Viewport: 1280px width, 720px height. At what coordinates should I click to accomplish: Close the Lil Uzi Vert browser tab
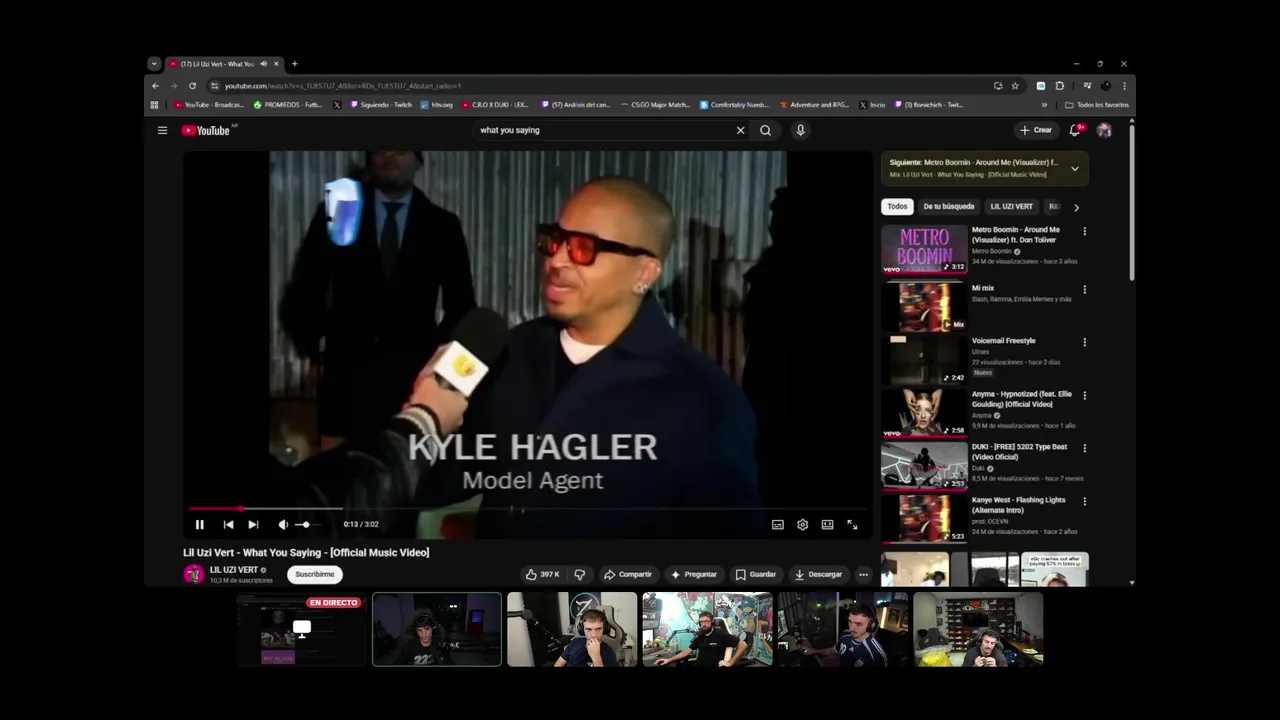pos(277,64)
